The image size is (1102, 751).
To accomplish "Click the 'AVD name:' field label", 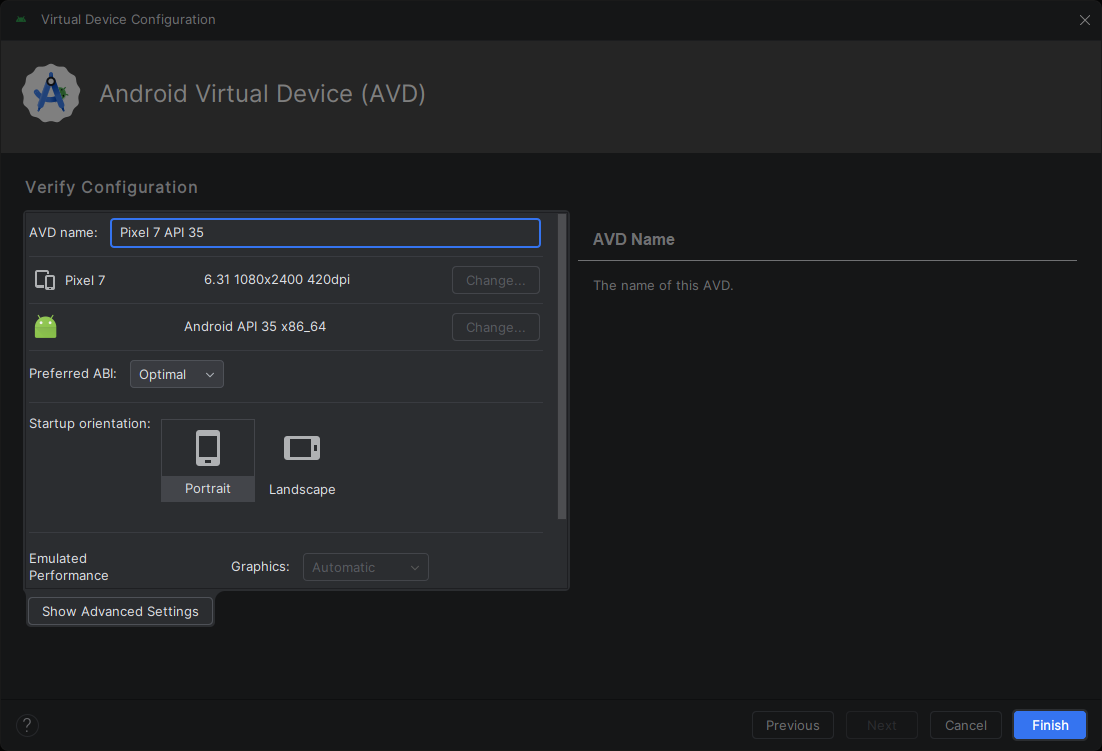I will [63, 233].
